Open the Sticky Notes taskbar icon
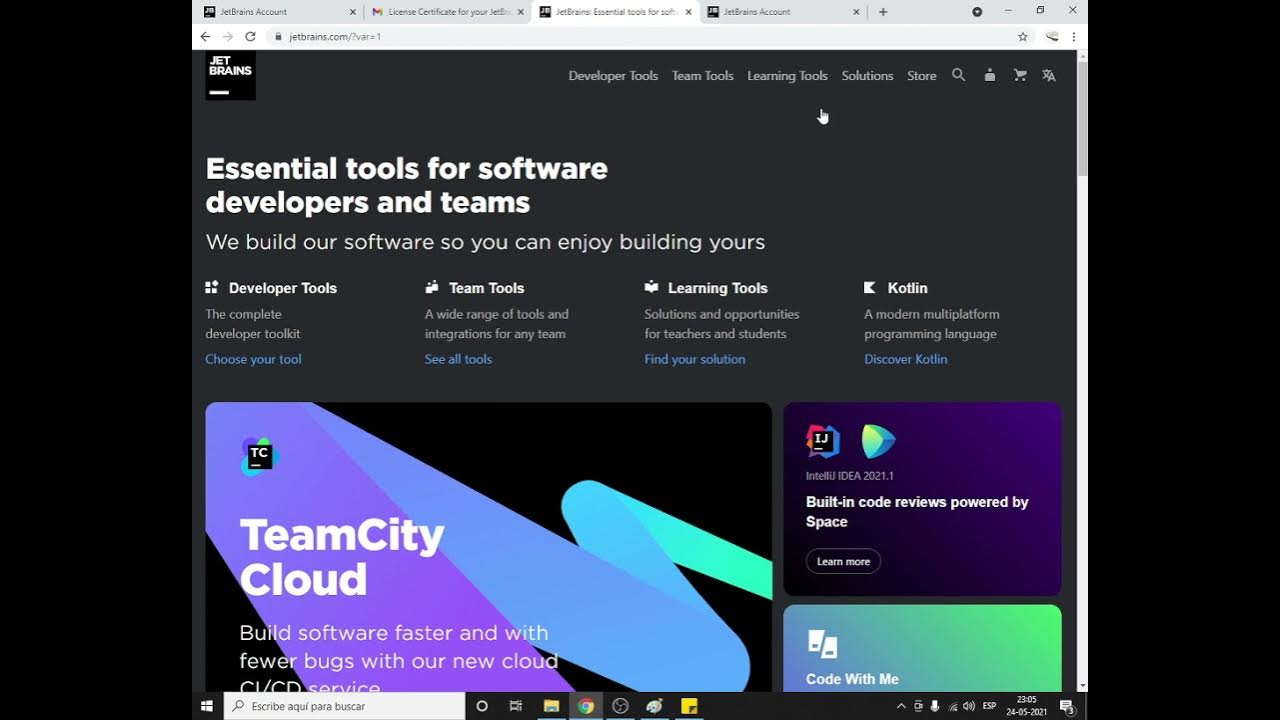 [689, 706]
